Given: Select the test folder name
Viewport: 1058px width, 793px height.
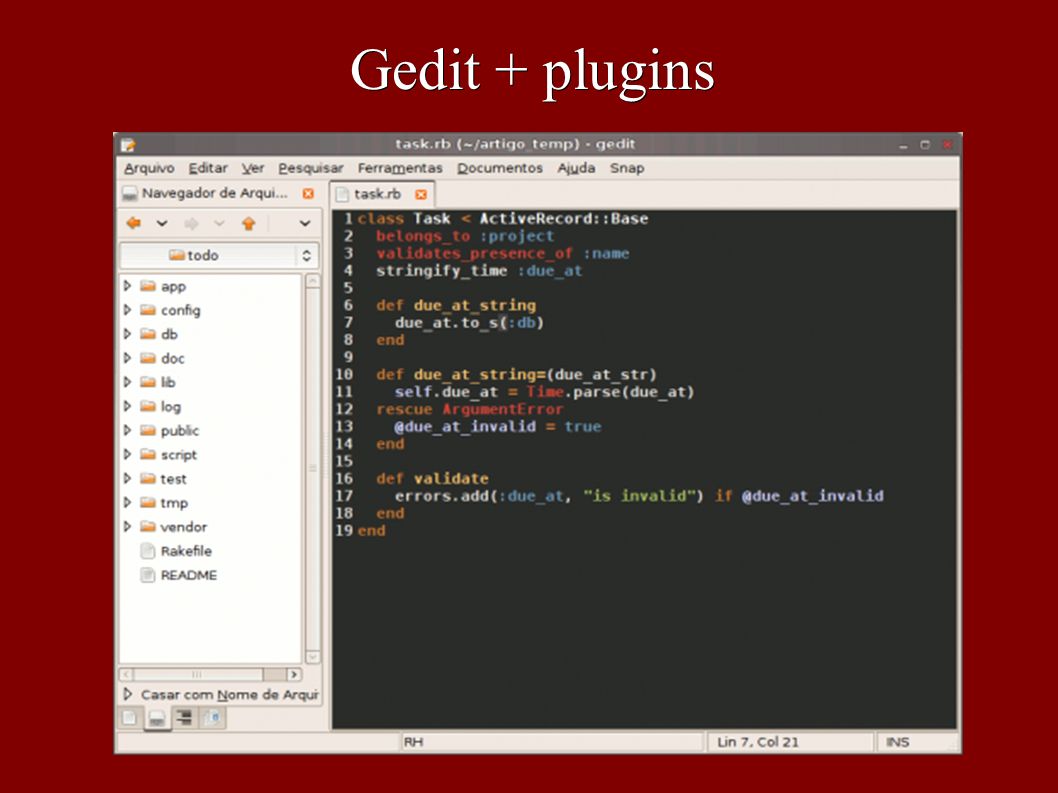Looking at the screenshot, I should tap(173, 479).
